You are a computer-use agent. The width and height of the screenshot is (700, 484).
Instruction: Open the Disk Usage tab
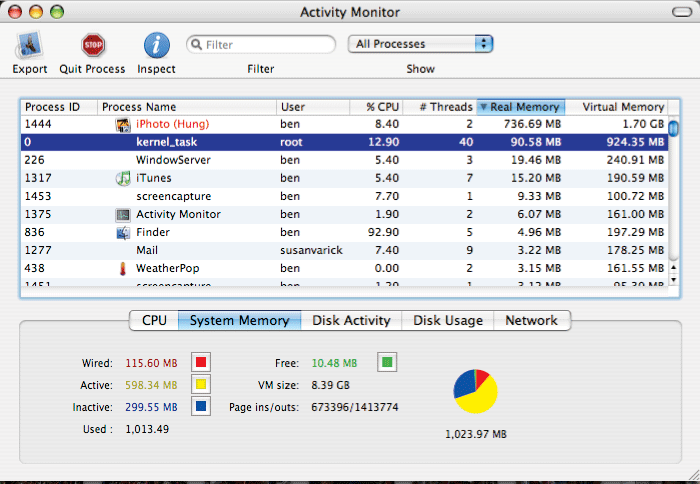point(448,321)
